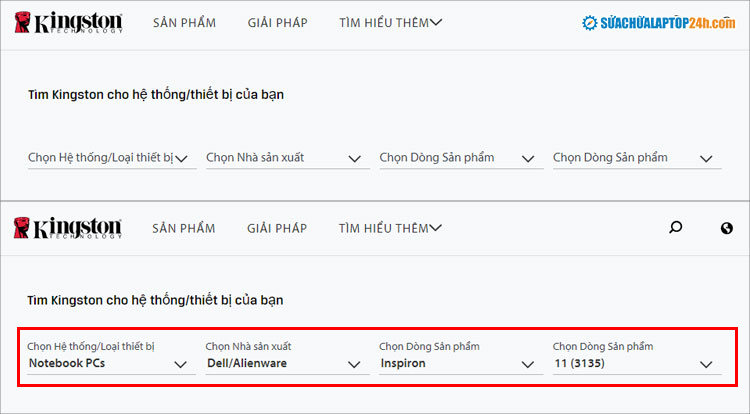Image resolution: width=750 pixels, height=414 pixels.
Task: Click the lower heading Tìm Kingston cho hệ thống/thiết bị
Action: [155, 300]
